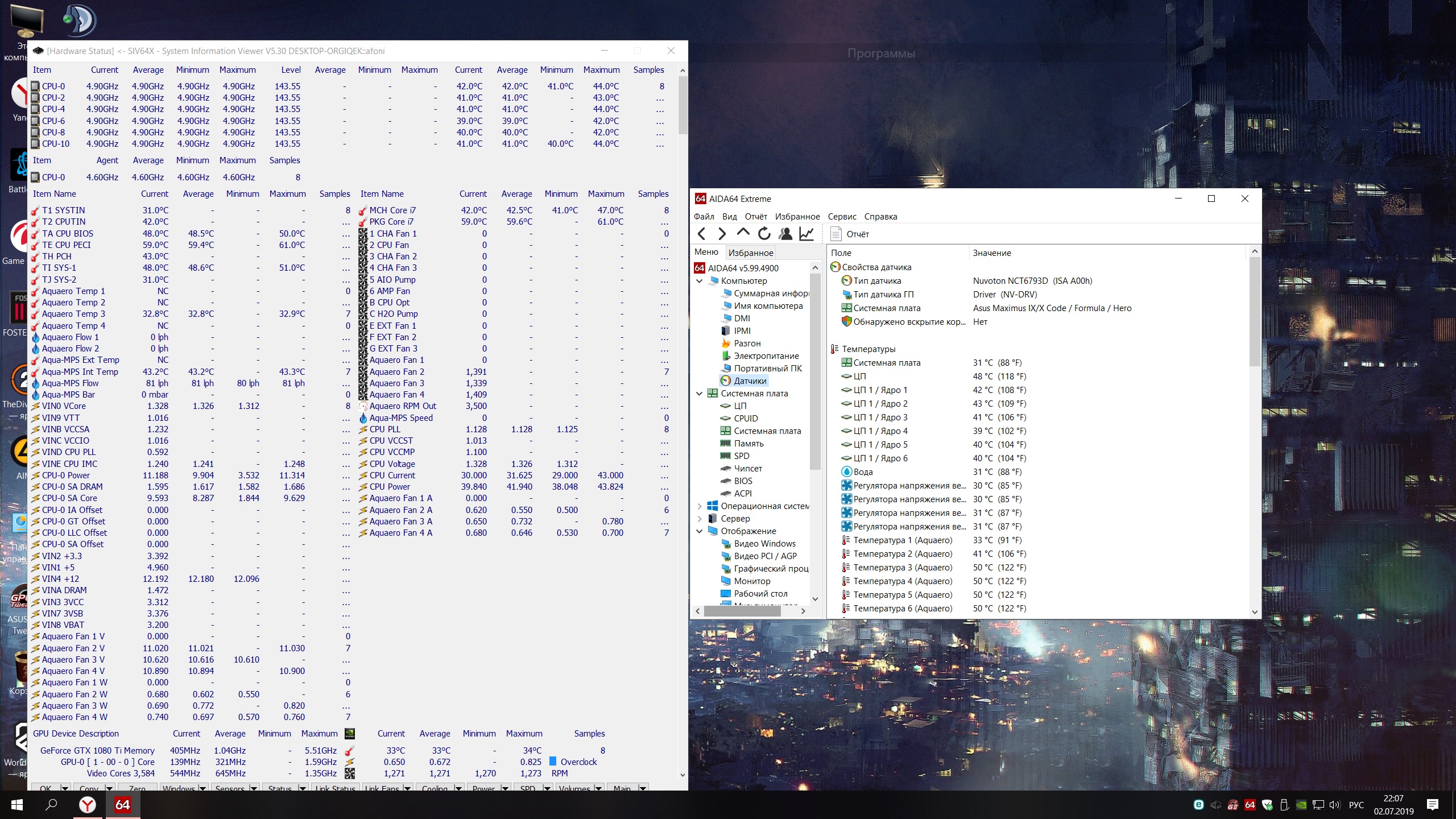Click the Zero button in SIV
Image resolution: width=1456 pixels, height=819 pixels.
(x=137, y=788)
